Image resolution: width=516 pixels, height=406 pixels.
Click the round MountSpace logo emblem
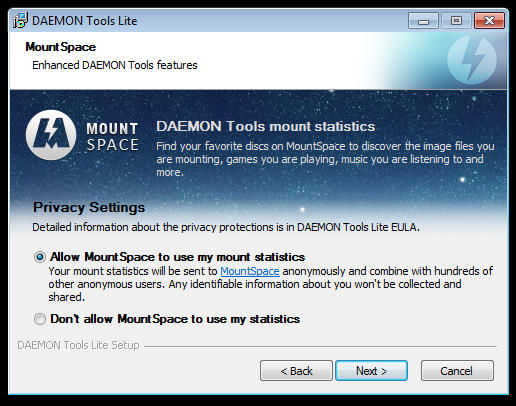(51, 135)
